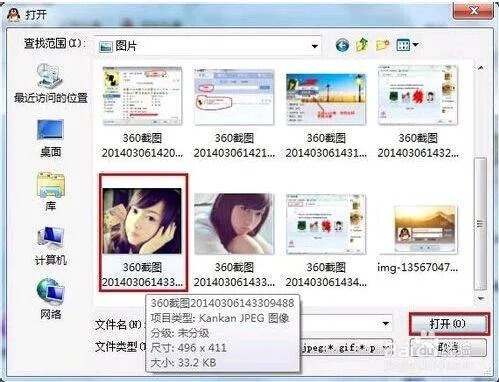This screenshot has width=499, height=382.
Task: Close the 打开 dialog
Action: pos(473,11)
